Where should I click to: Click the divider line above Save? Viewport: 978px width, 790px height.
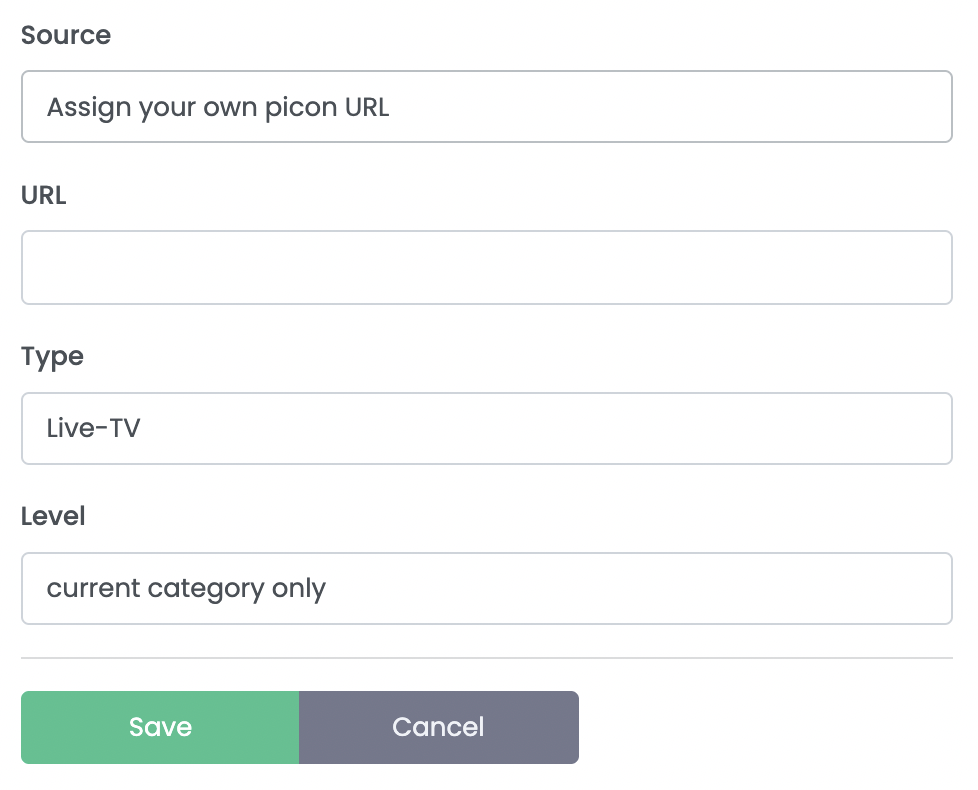point(486,658)
